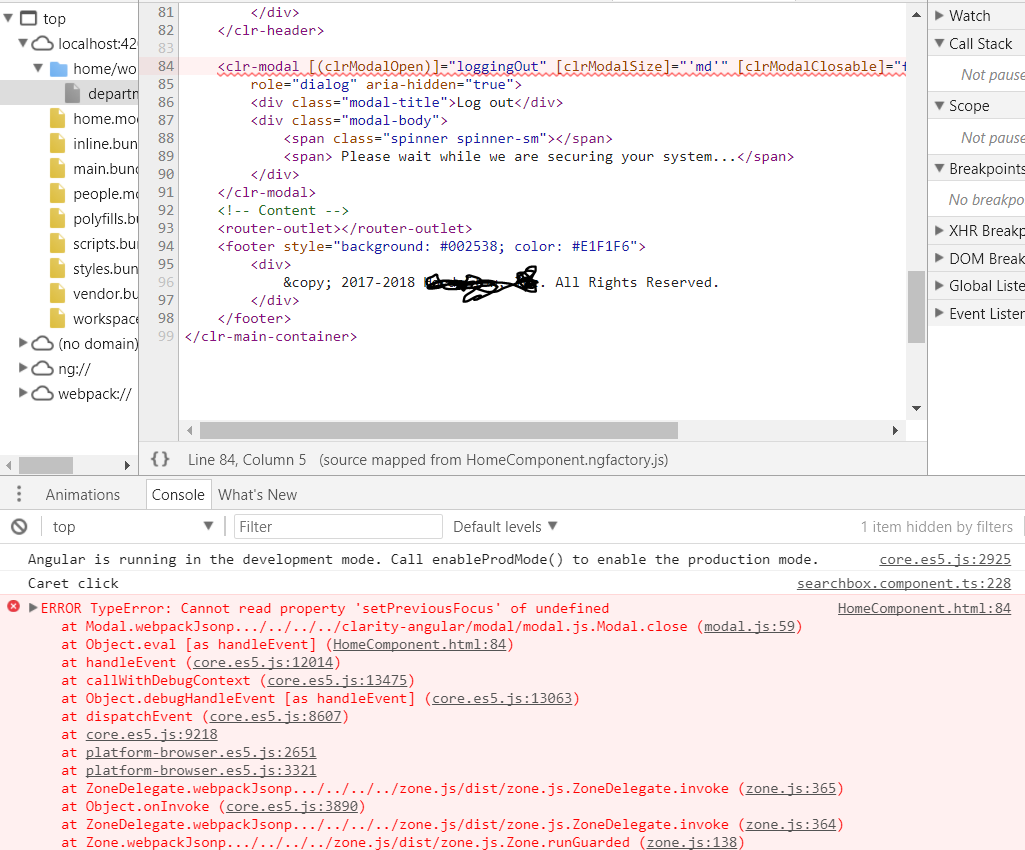Open searchbox.component.ts:228 source link
Screen dimensions: 1025x850
(x=903, y=583)
